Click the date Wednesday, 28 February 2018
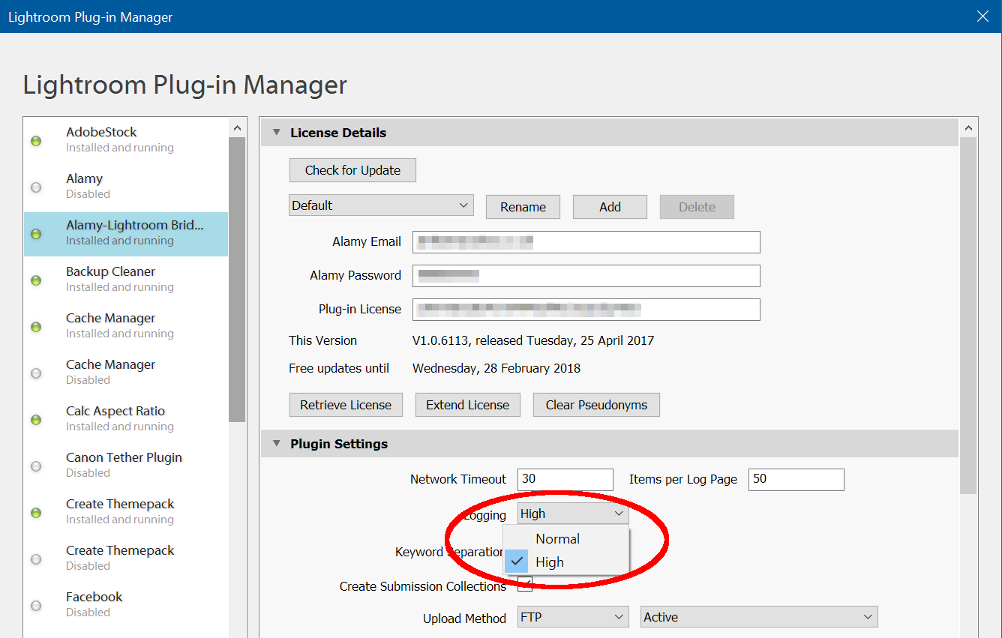Image resolution: width=1002 pixels, height=638 pixels. click(497, 369)
